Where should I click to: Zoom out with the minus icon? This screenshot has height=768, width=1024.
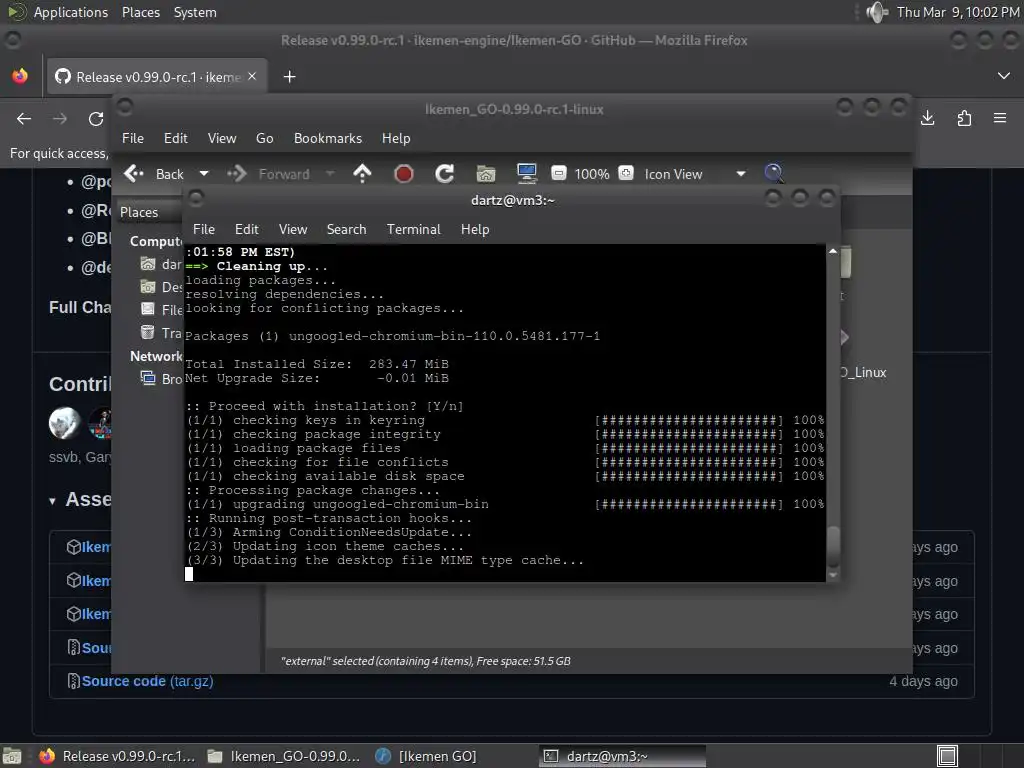click(558, 173)
